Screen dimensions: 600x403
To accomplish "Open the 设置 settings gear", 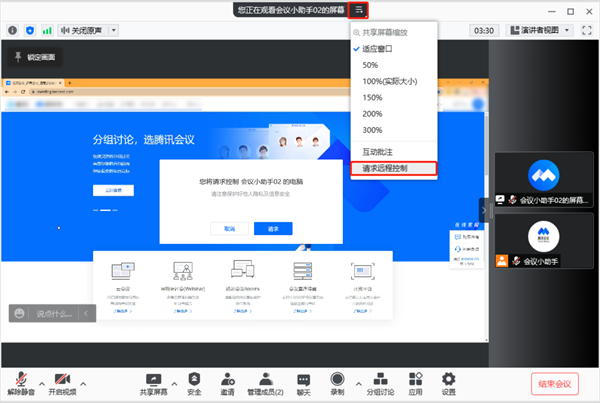I will [x=449, y=381].
